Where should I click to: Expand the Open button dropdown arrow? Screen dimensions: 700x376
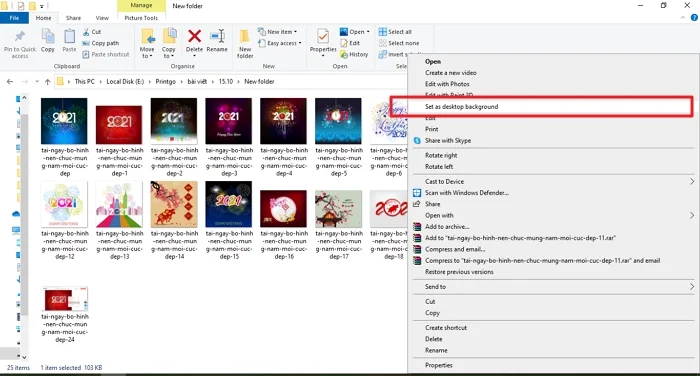pos(368,32)
